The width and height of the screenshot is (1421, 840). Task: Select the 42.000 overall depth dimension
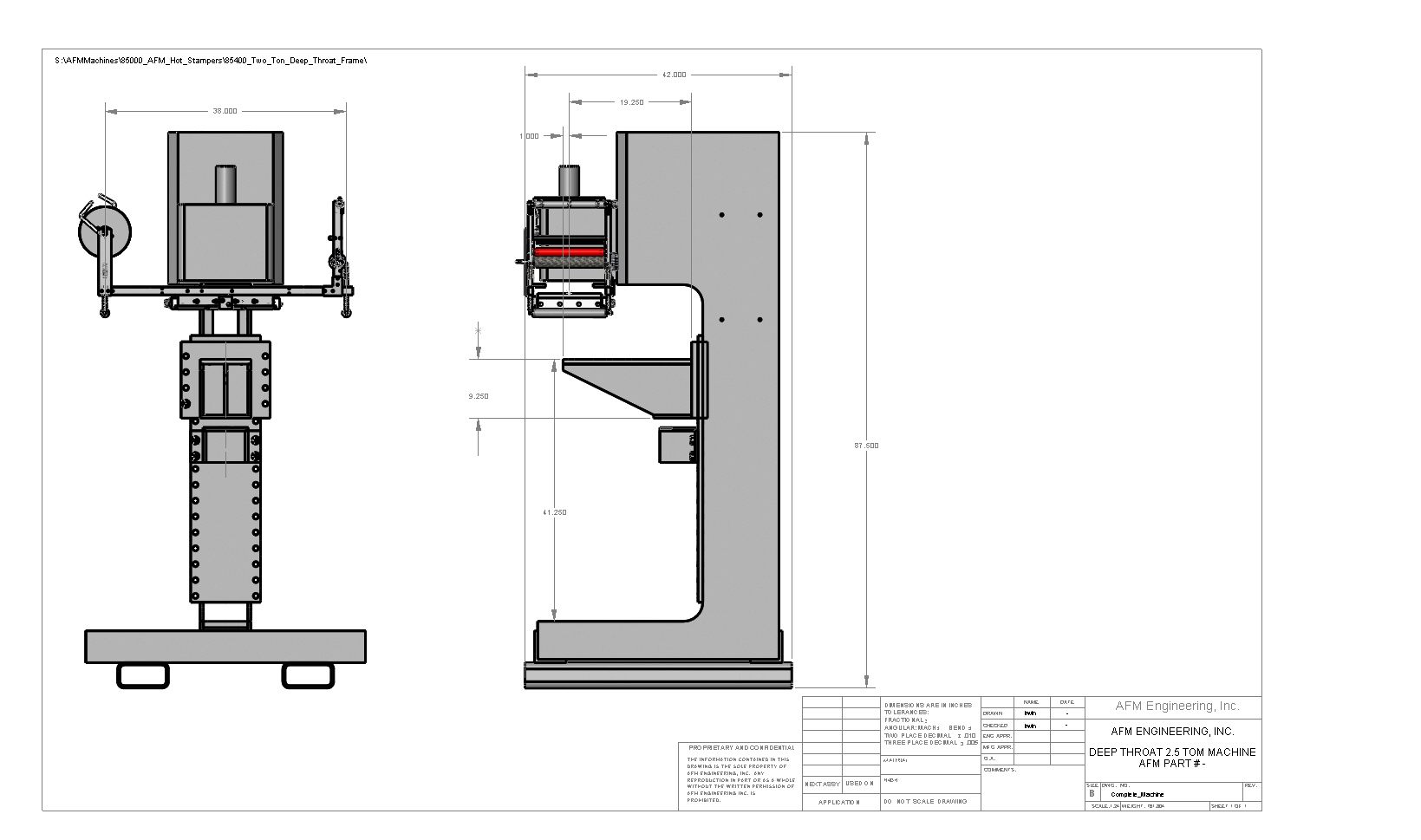coord(674,75)
